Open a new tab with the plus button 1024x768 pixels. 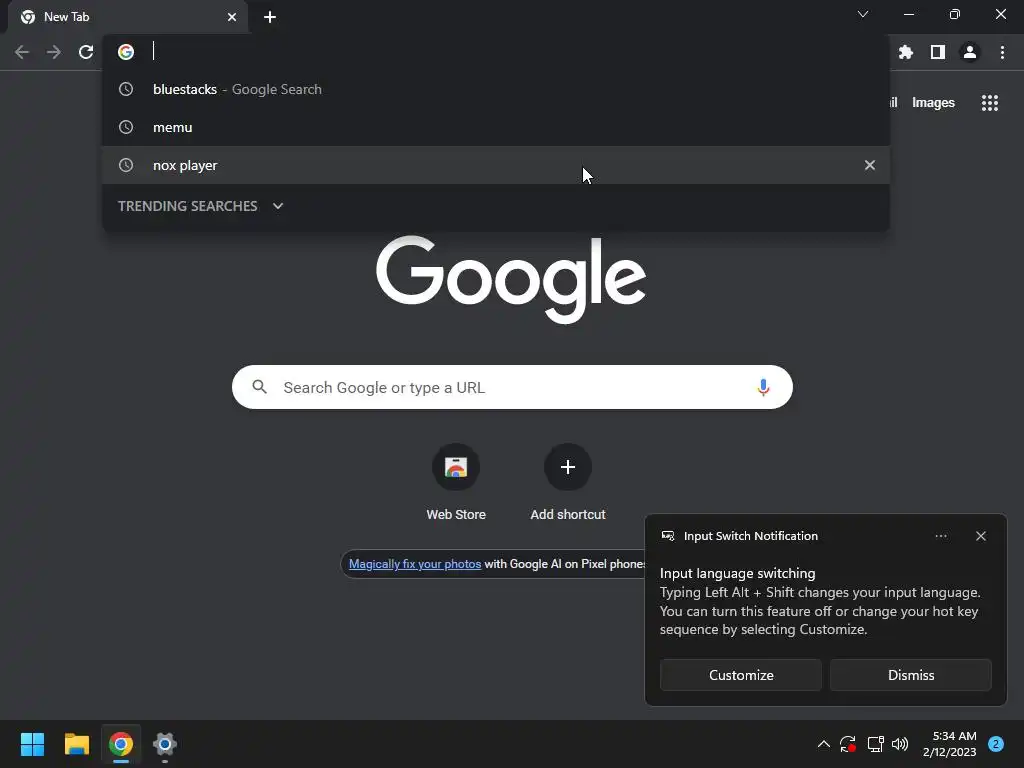coord(270,17)
